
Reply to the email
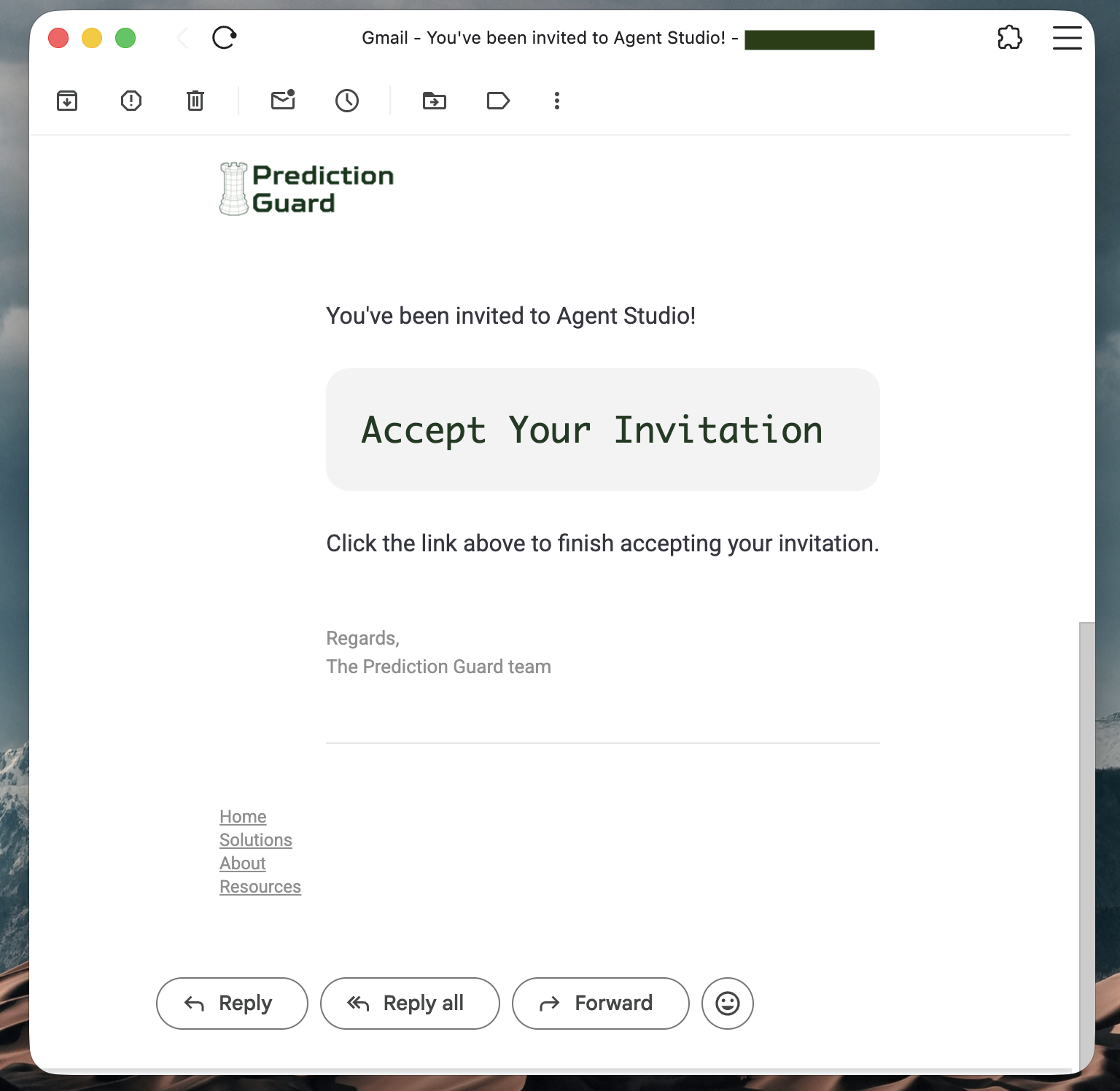tap(231, 1003)
